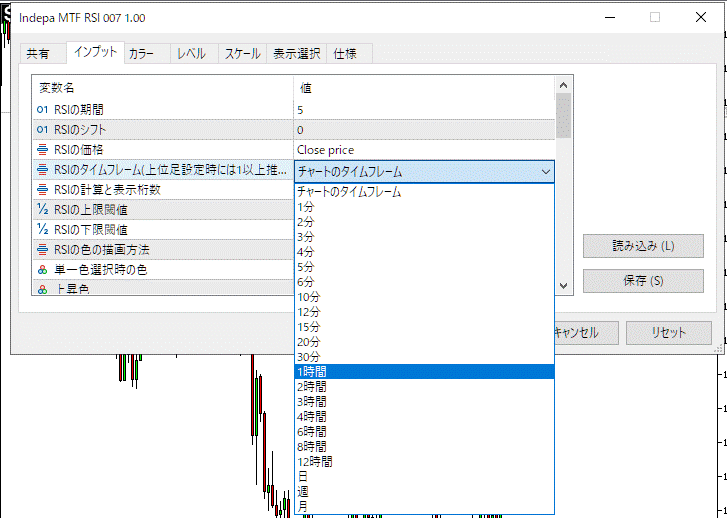The height and width of the screenshot is (518, 727).
Task: Select the RSIの計算と表示桁数 row
Action: tap(163, 190)
